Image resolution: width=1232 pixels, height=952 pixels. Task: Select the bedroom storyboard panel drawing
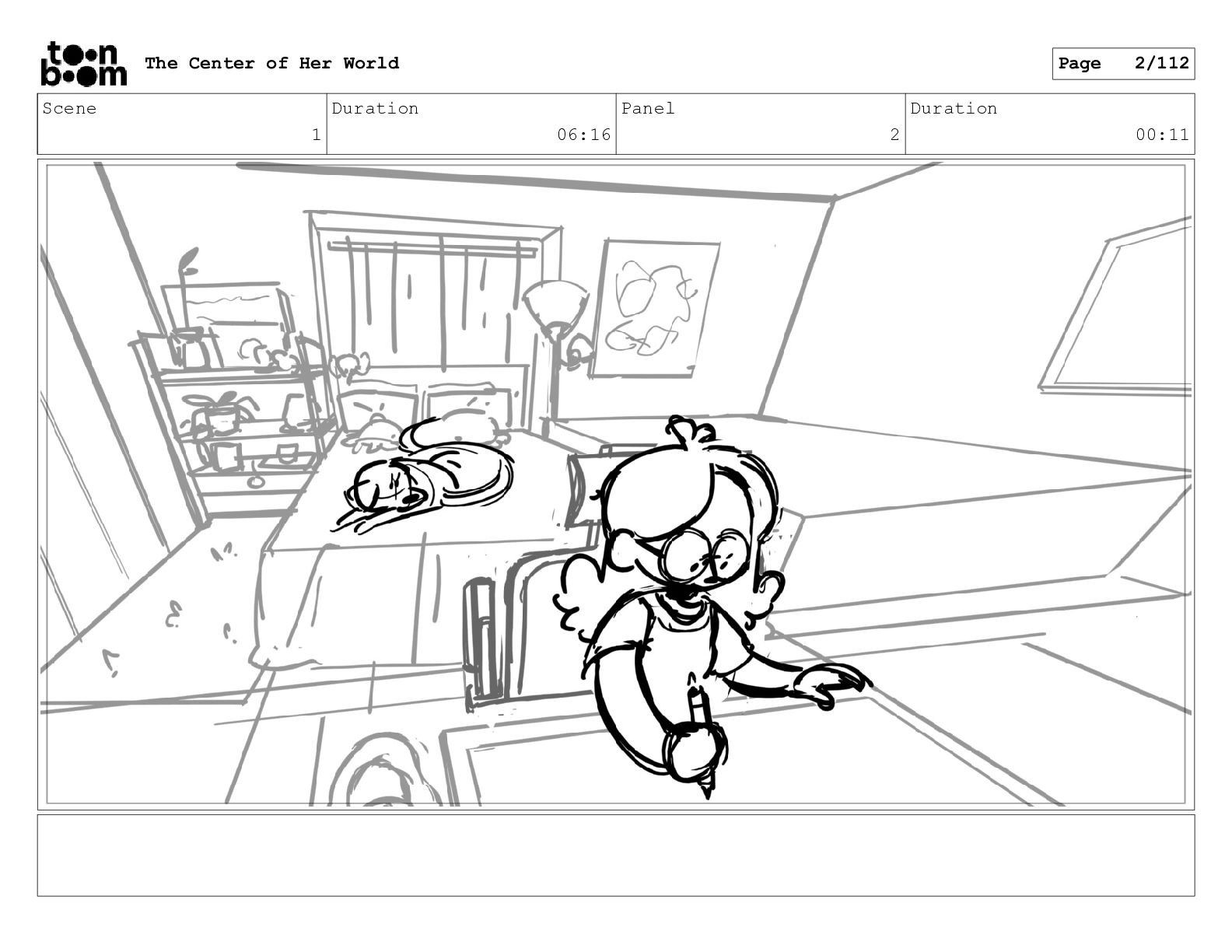pos(616,485)
